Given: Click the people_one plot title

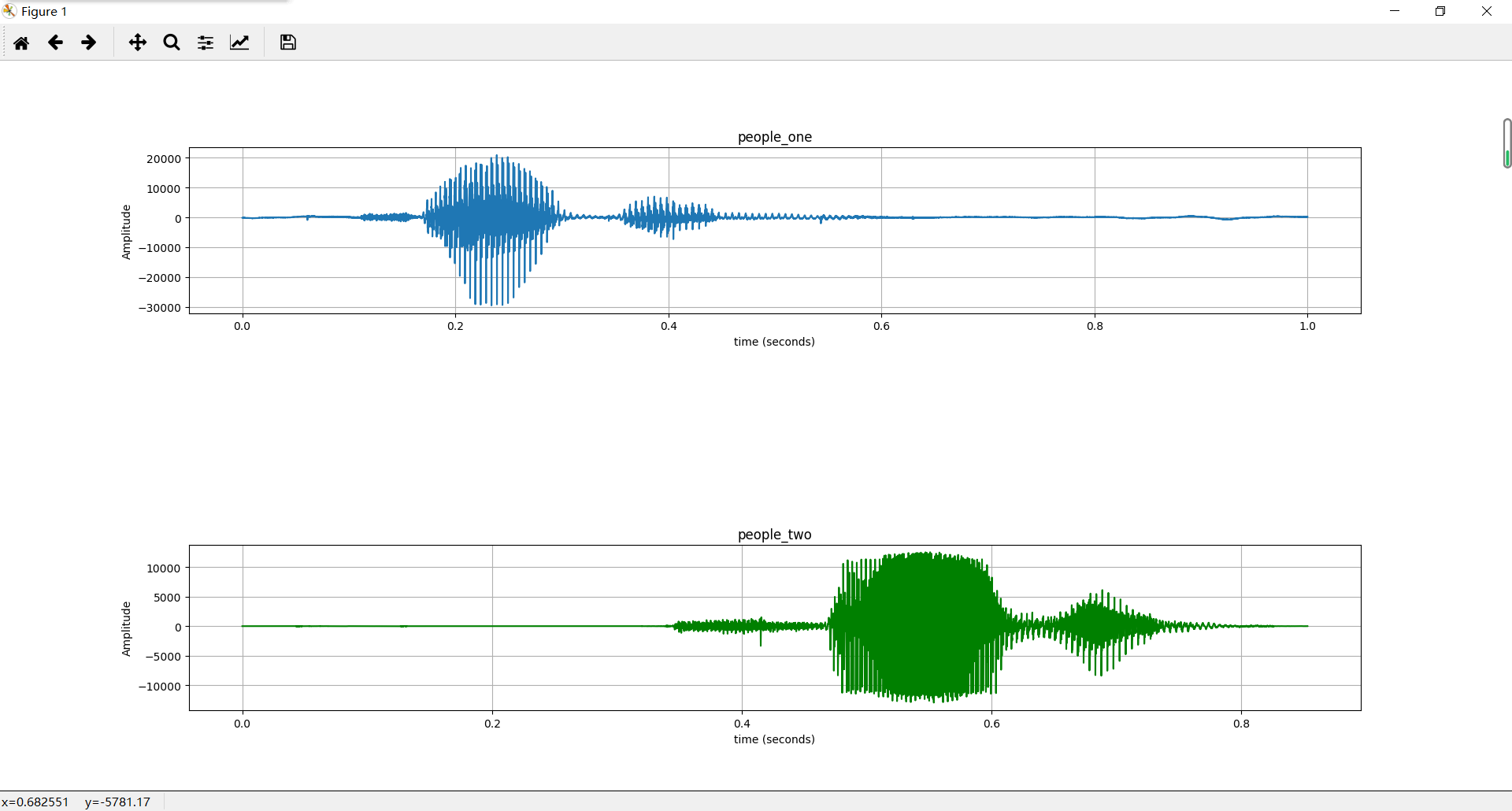Looking at the screenshot, I should (x=775, y=137).
